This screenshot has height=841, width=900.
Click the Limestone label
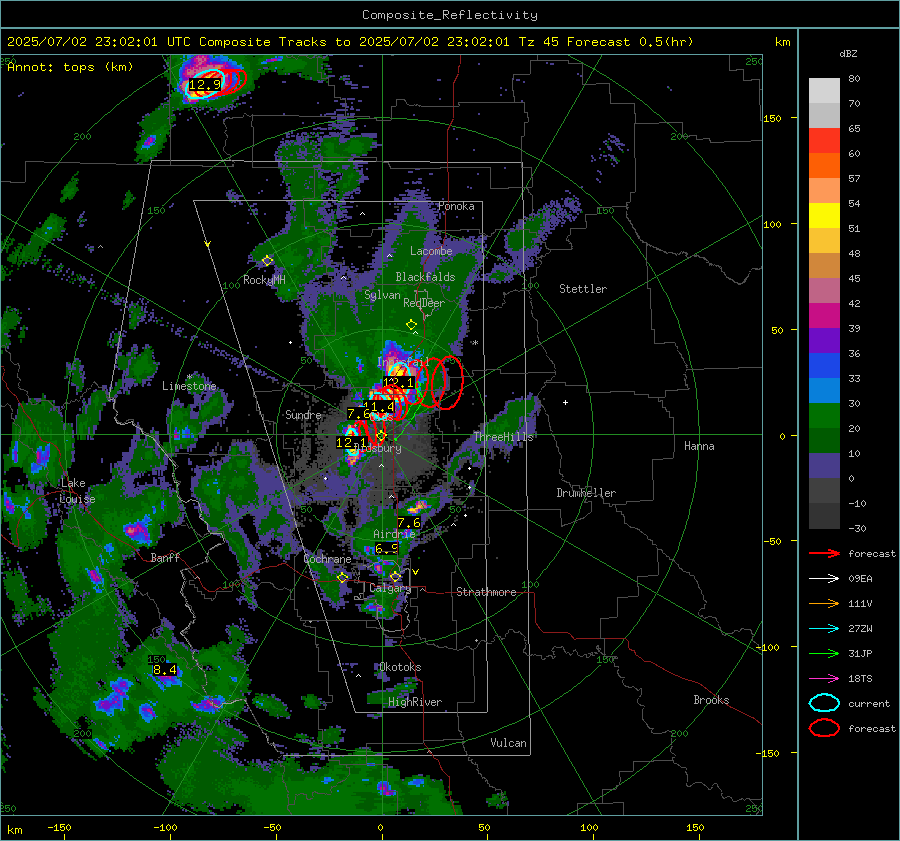[x=189, y=386]
